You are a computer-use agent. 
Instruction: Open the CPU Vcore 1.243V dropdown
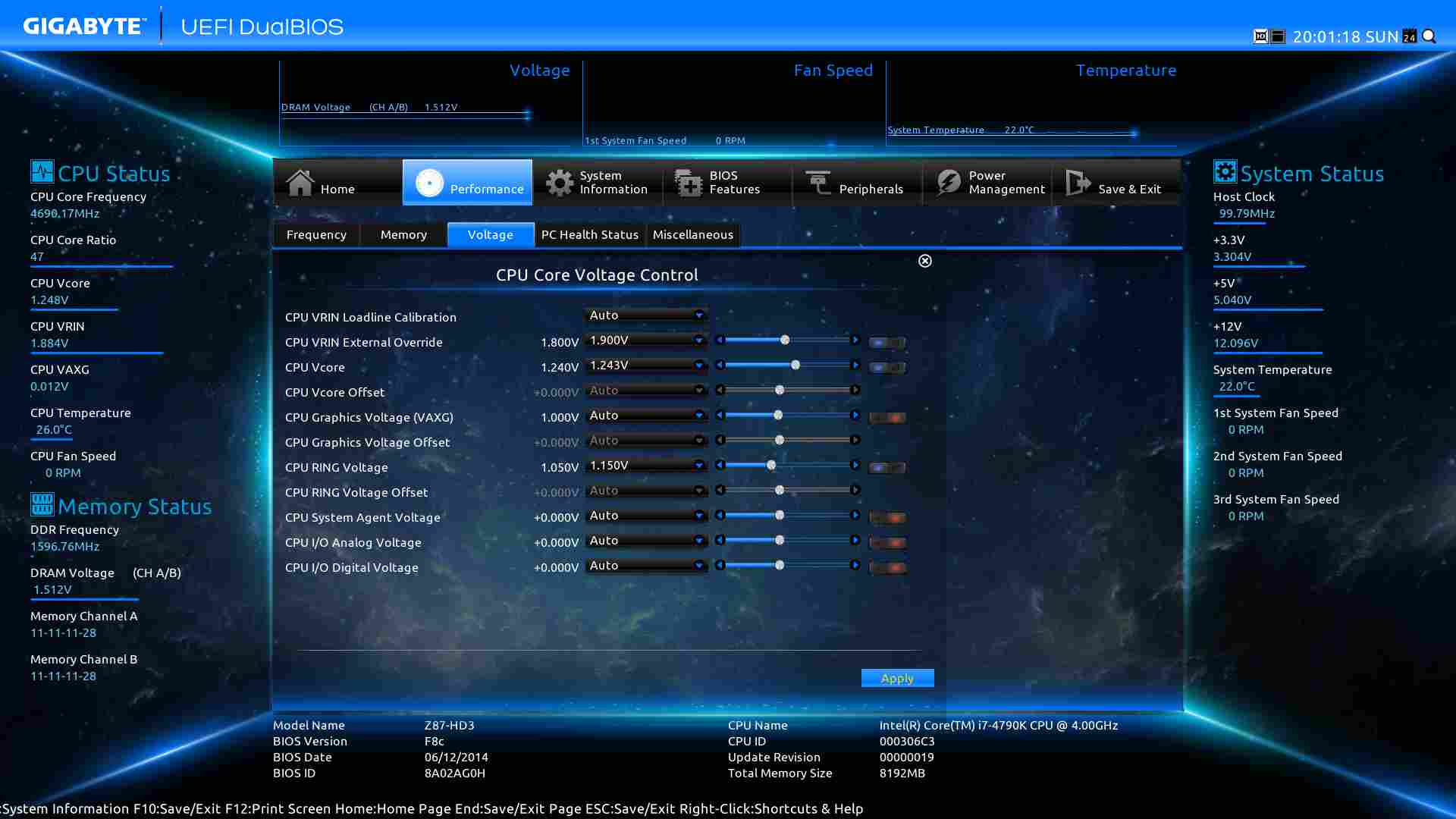pos(646,366)
